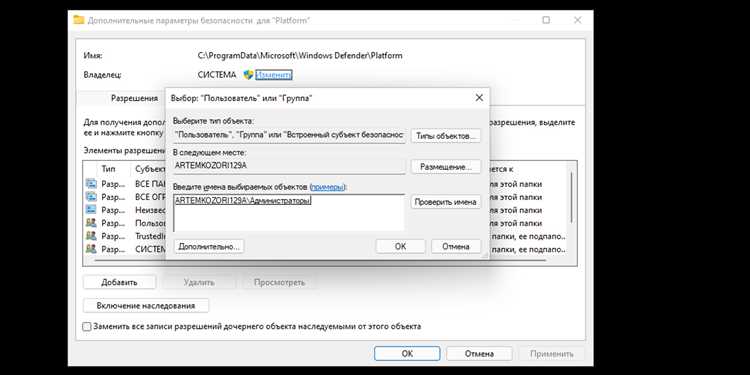
Task: Click the Включение наследования button
Action: click(x=146, y=306)
